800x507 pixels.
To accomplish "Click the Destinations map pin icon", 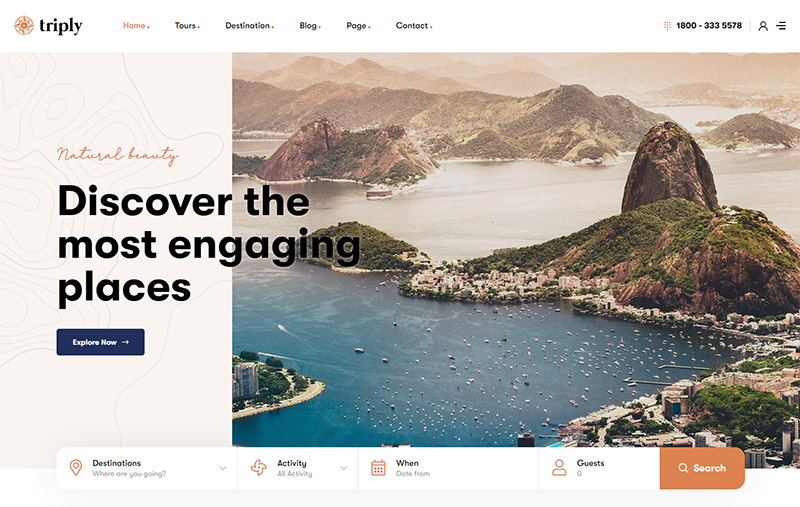I will (76, 467).
